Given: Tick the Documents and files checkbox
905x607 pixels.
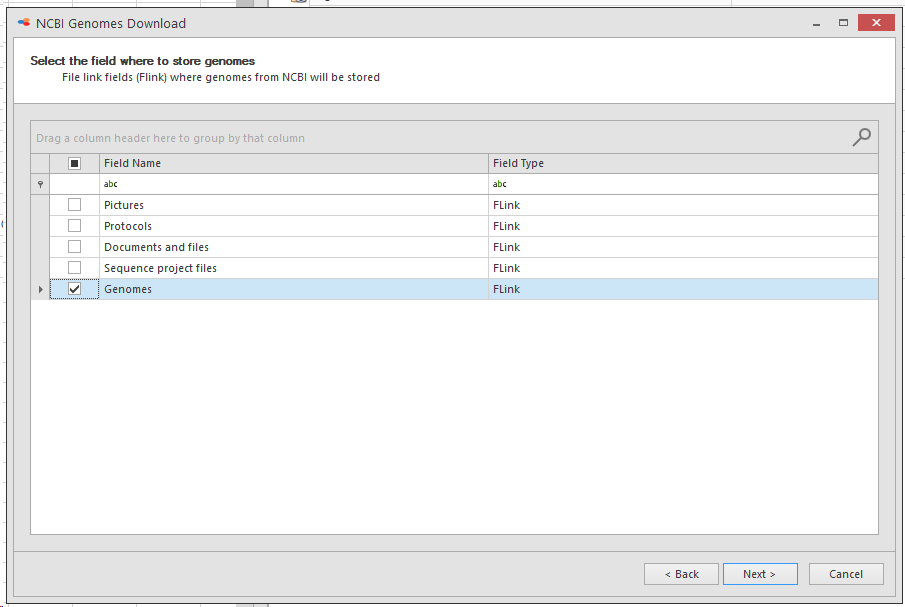Looking at the screenshot, I should tap(74, 247).
